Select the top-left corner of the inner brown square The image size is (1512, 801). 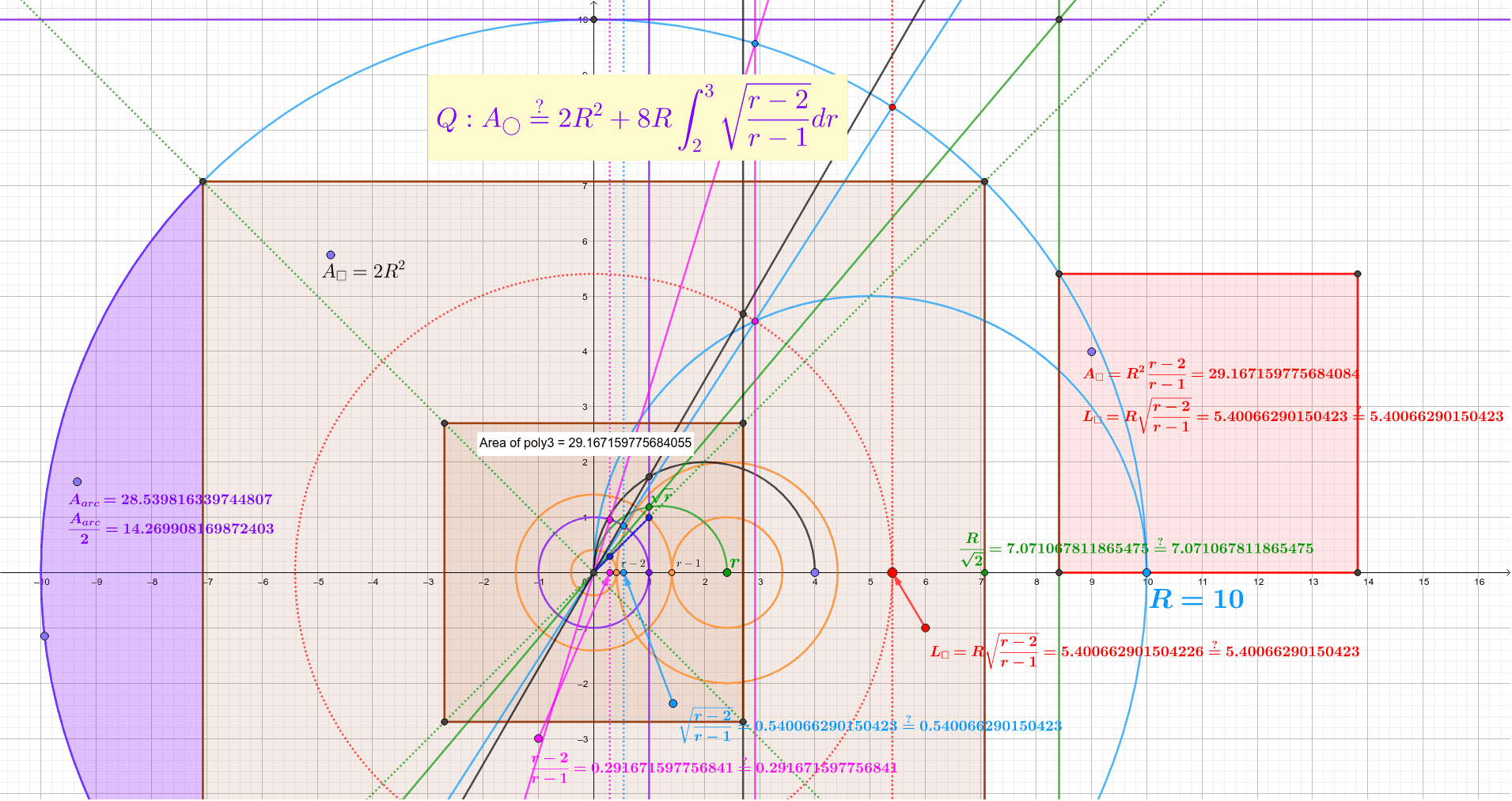pos(445,423)
